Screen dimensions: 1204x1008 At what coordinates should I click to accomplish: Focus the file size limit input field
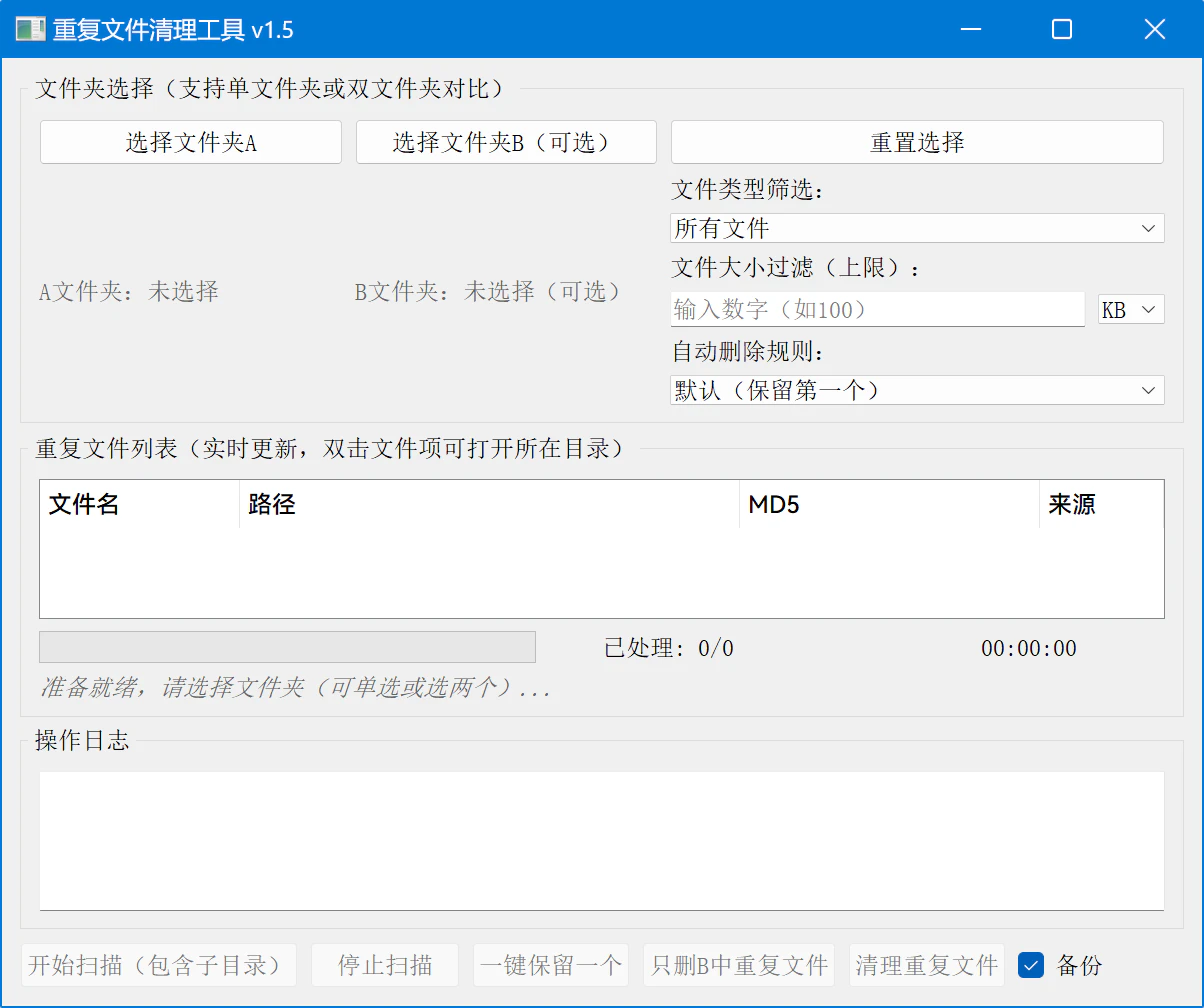coord(876,310)
